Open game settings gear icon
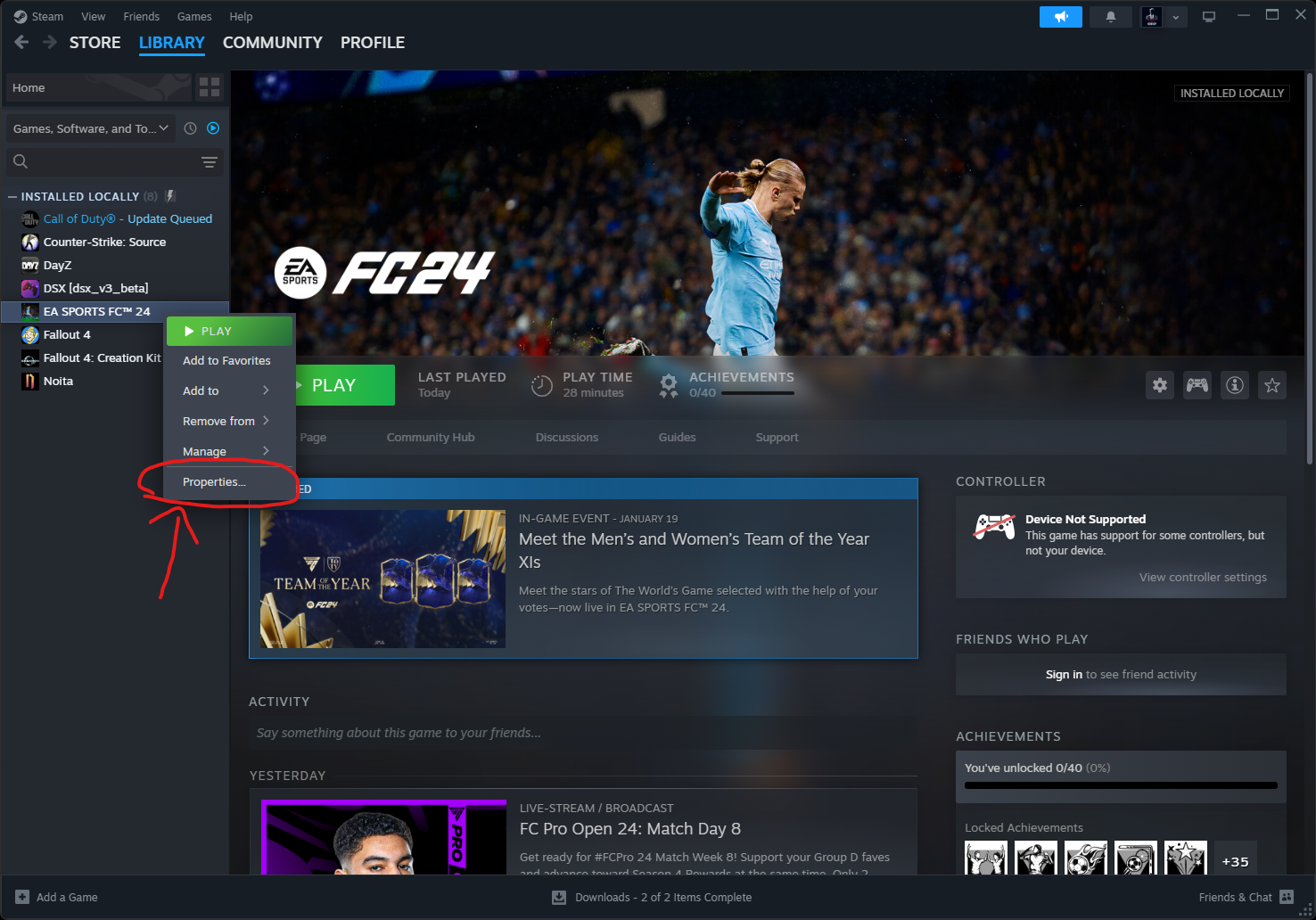 tap(1159, 385)
